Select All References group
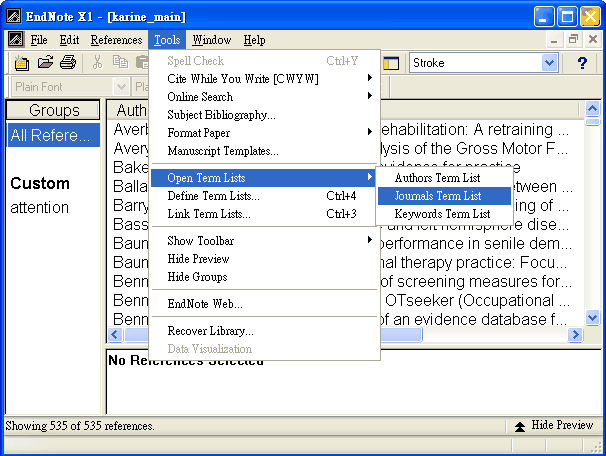The height and width of the screenshot is (456, 606). point(53,135)
